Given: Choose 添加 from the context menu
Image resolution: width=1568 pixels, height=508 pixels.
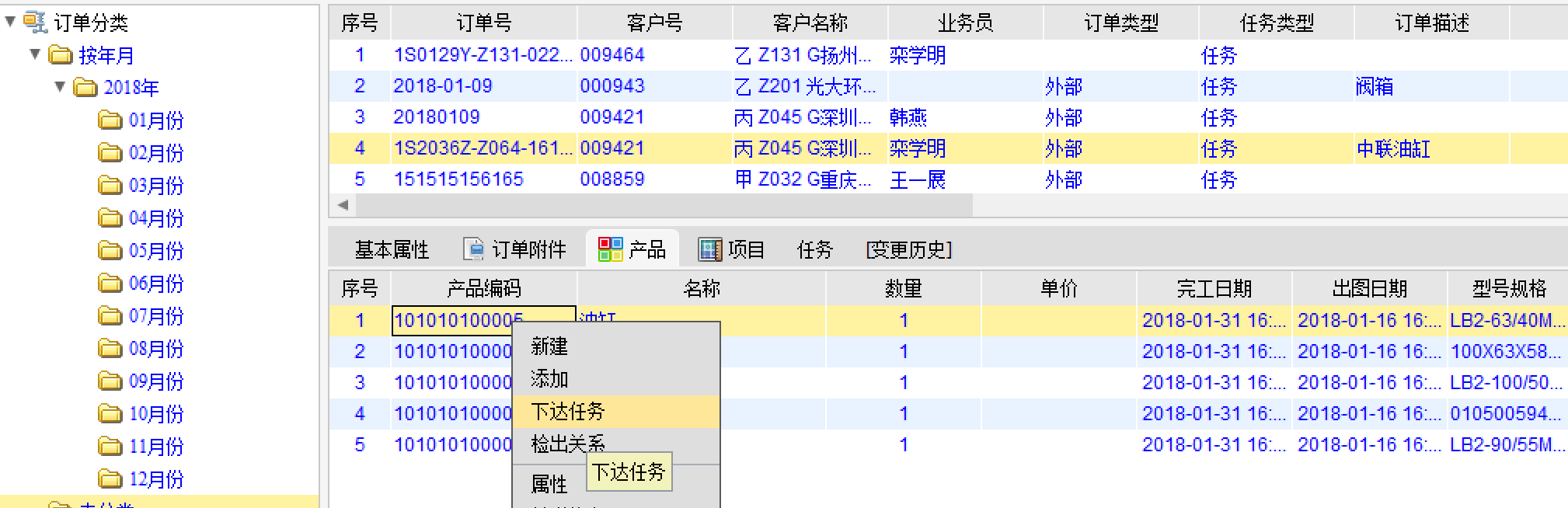Looking at the screenshot, I should pos(616,379).
